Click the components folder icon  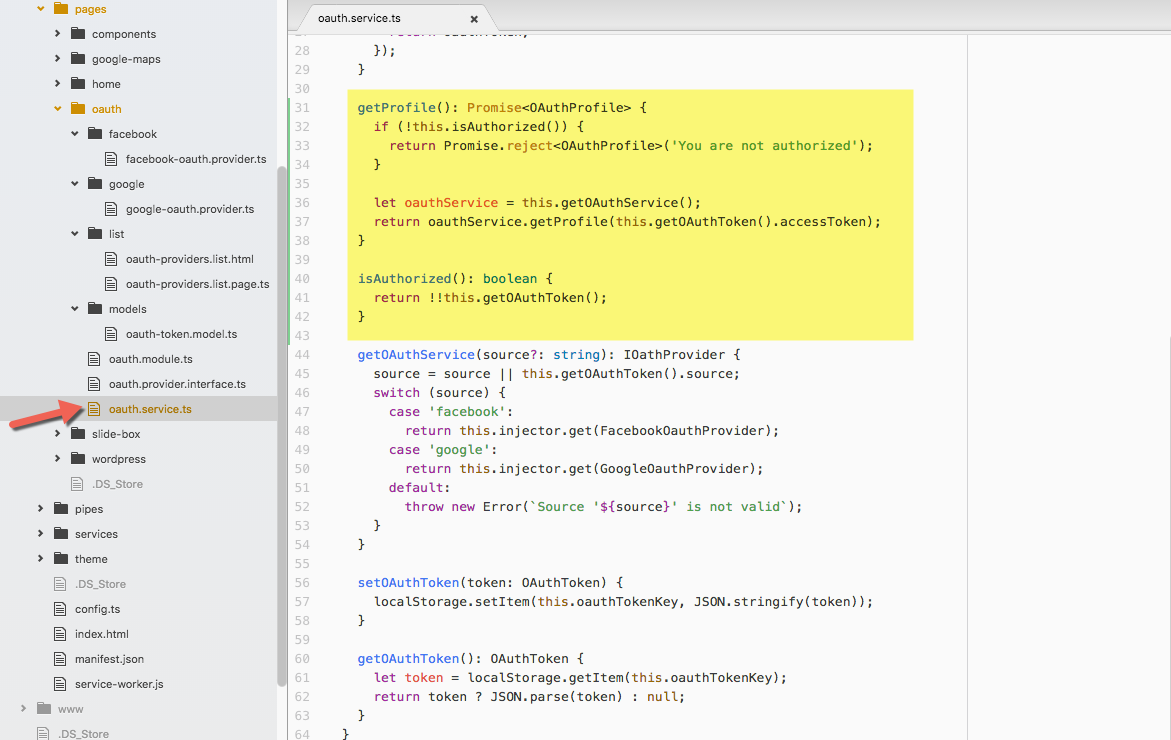(x=78, y=34)
